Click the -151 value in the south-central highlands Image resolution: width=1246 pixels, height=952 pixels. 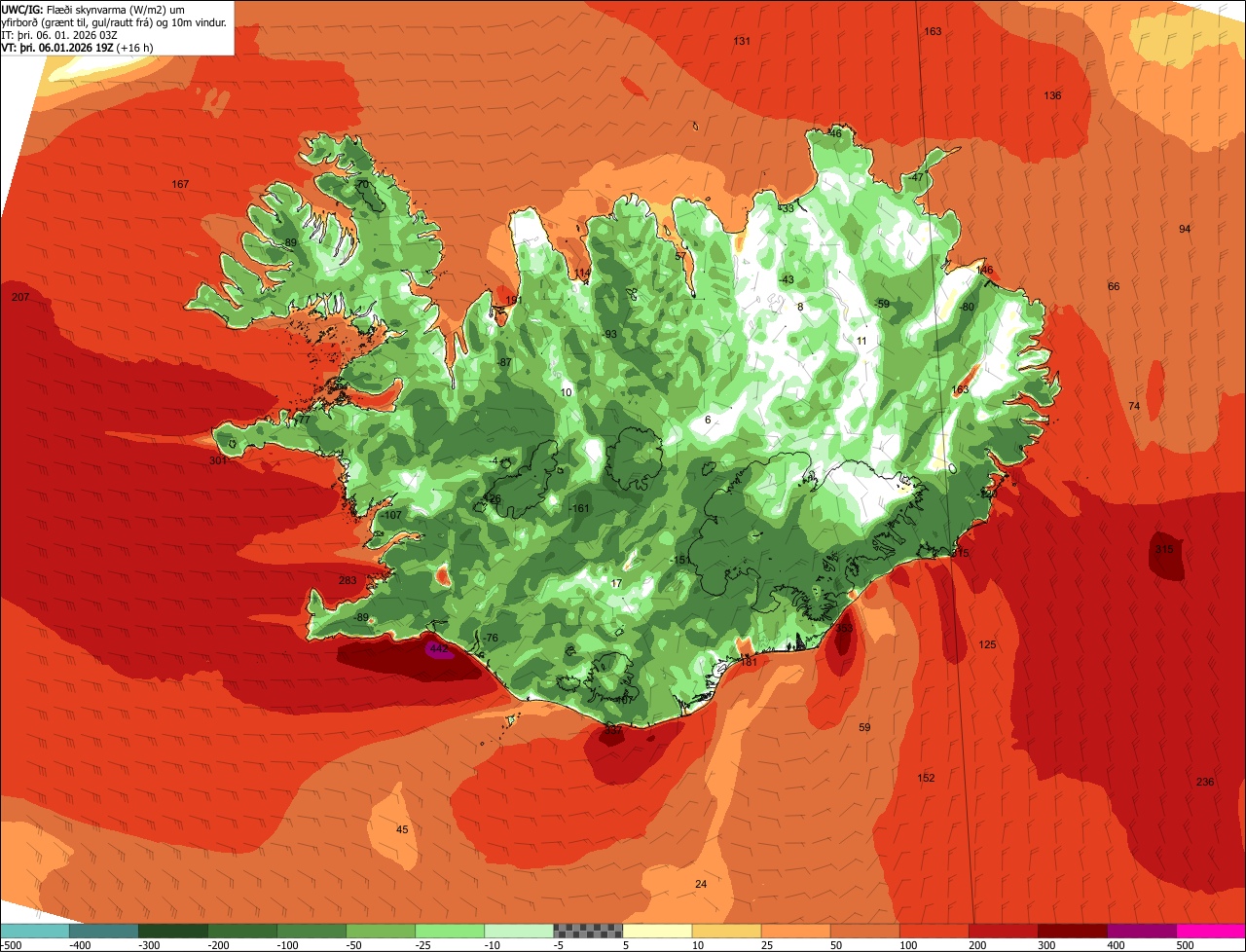(x=679, y=560)
